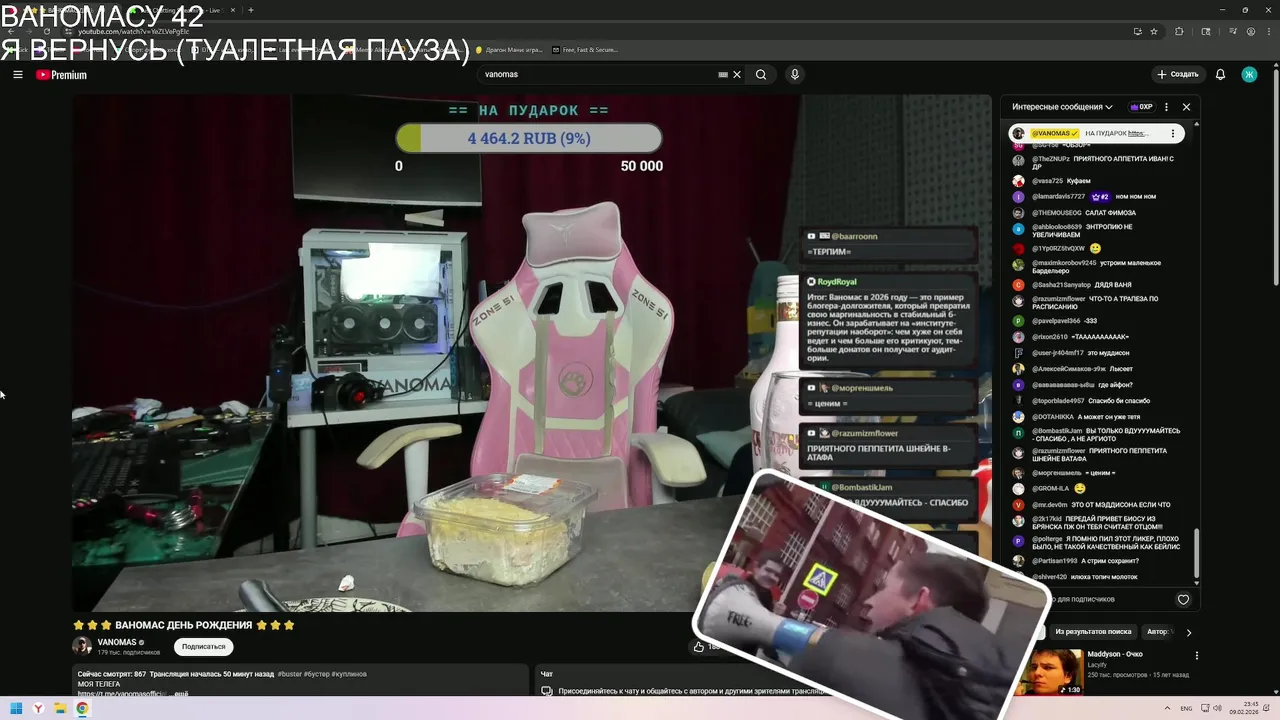Open 'Free, Fast & Secure' bookmark

(x=584, y=49)
